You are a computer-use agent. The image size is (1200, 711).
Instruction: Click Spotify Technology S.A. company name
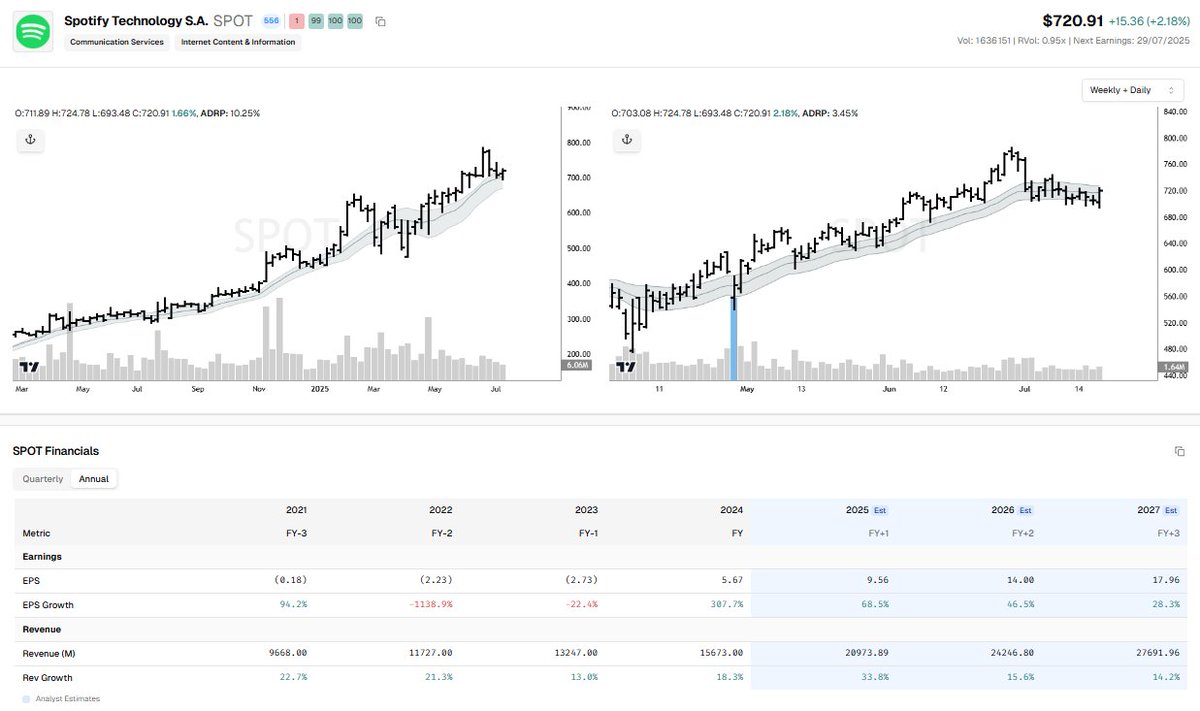[x=136, y=21]
